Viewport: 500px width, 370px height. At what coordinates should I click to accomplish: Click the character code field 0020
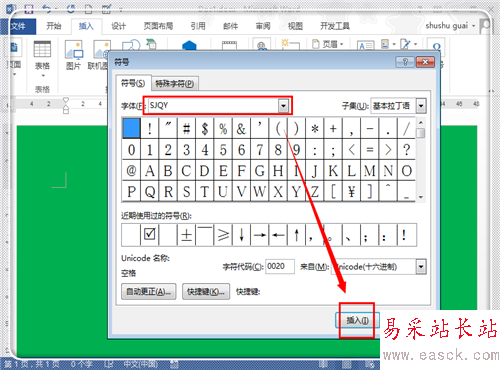280,266
